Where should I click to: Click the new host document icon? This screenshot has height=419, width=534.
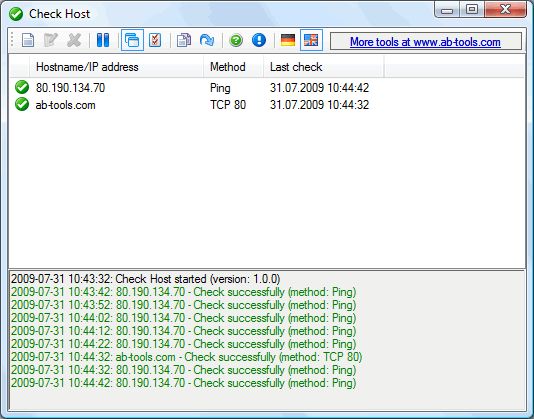[x=28, y=40]
